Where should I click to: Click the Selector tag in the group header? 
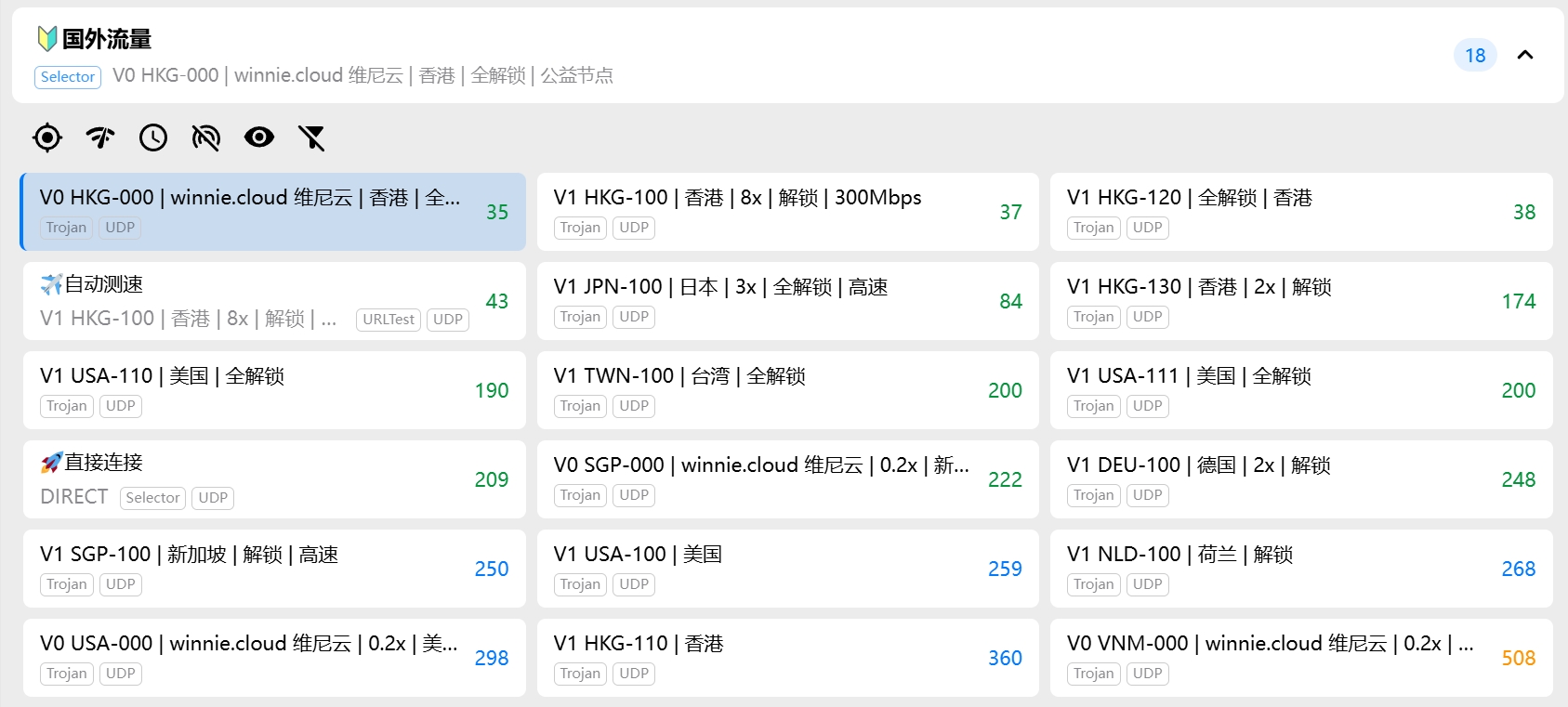pyautogui.click(x=68, y=77)
